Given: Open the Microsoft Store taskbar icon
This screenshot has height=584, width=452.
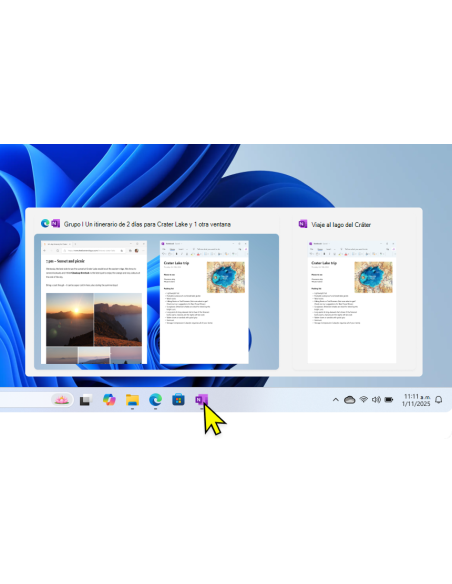Looking at the screenshot, I should pyautogui.click(x=178, y=400).
